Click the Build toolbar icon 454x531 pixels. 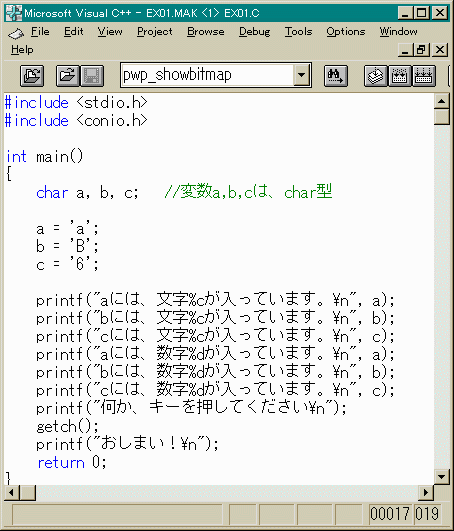pos(399,75)
